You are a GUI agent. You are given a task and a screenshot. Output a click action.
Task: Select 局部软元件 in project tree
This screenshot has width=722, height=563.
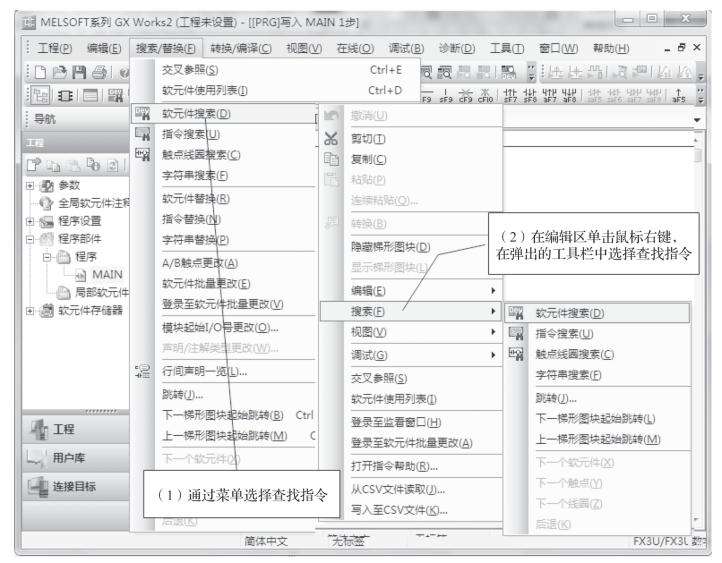[101, 292]
